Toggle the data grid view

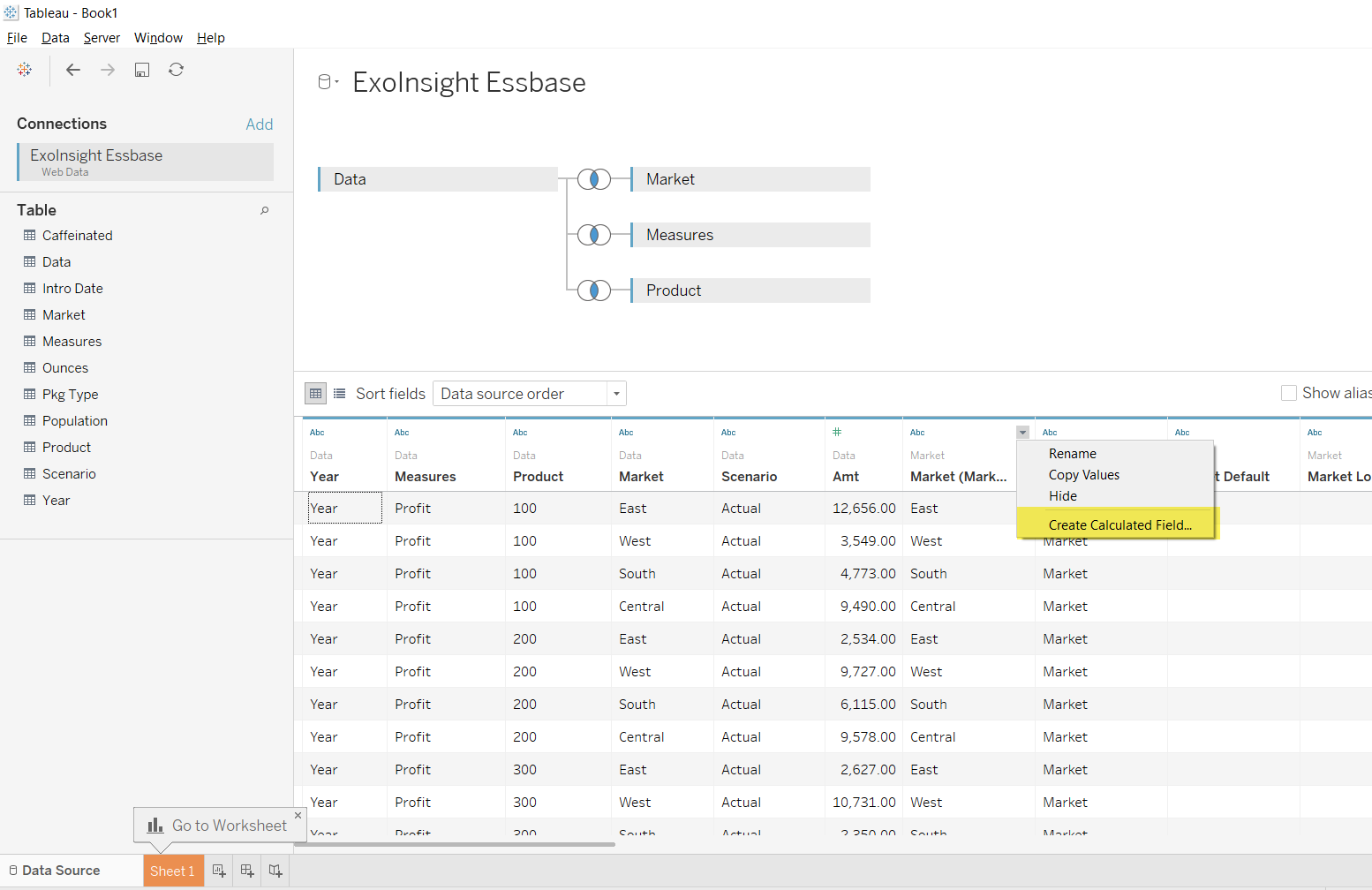[x=315, y=393]
